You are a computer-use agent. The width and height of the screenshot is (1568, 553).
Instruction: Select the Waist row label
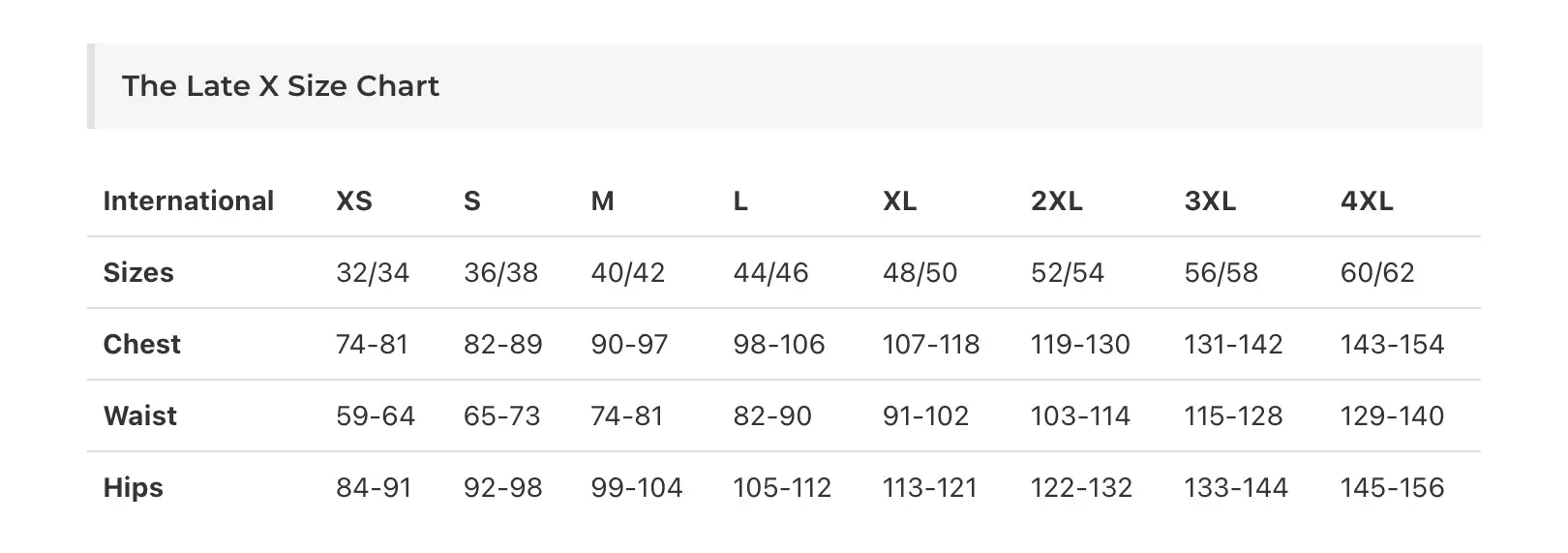coord(140,416)
